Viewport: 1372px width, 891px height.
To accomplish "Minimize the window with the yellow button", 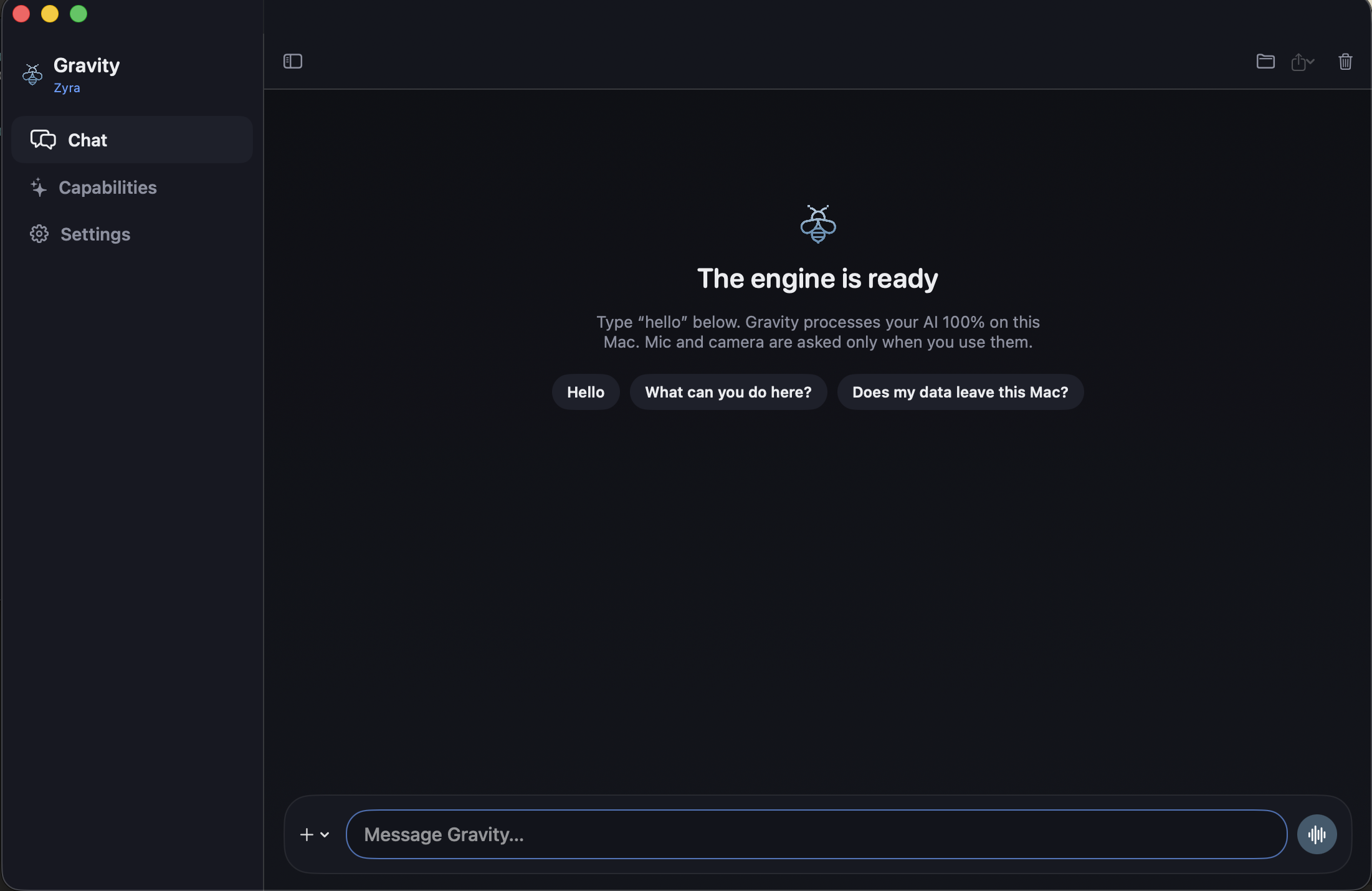I will coord(50,14).
